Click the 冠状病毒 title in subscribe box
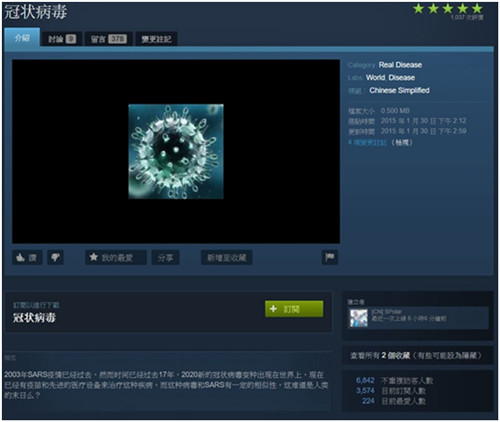The width and height of the screenshot is (500, 422). pyautogui.click(x=34, y=318)
